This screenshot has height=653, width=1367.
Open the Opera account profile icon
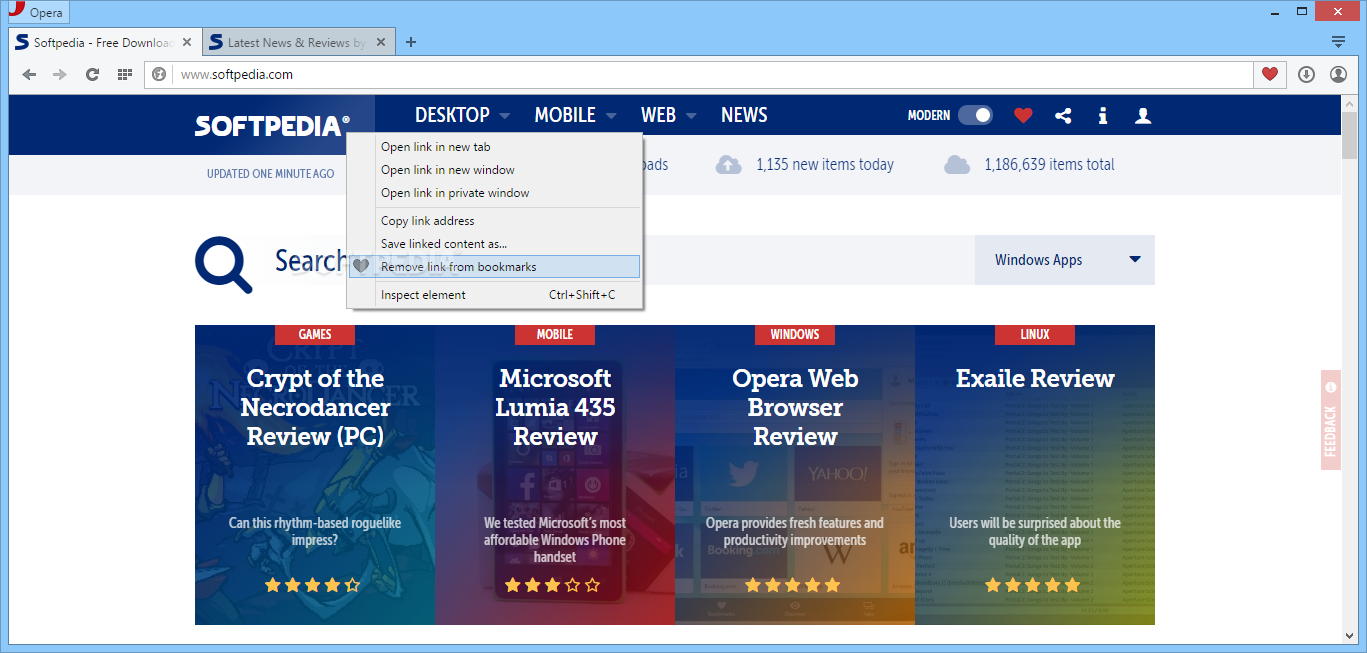(x=1338, y=74)
